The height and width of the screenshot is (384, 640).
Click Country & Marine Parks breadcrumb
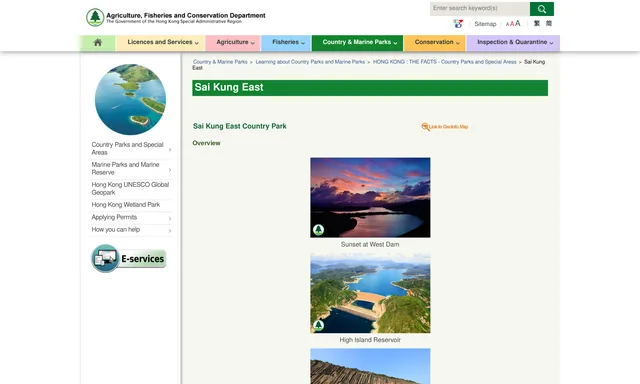tap(220, 62)
